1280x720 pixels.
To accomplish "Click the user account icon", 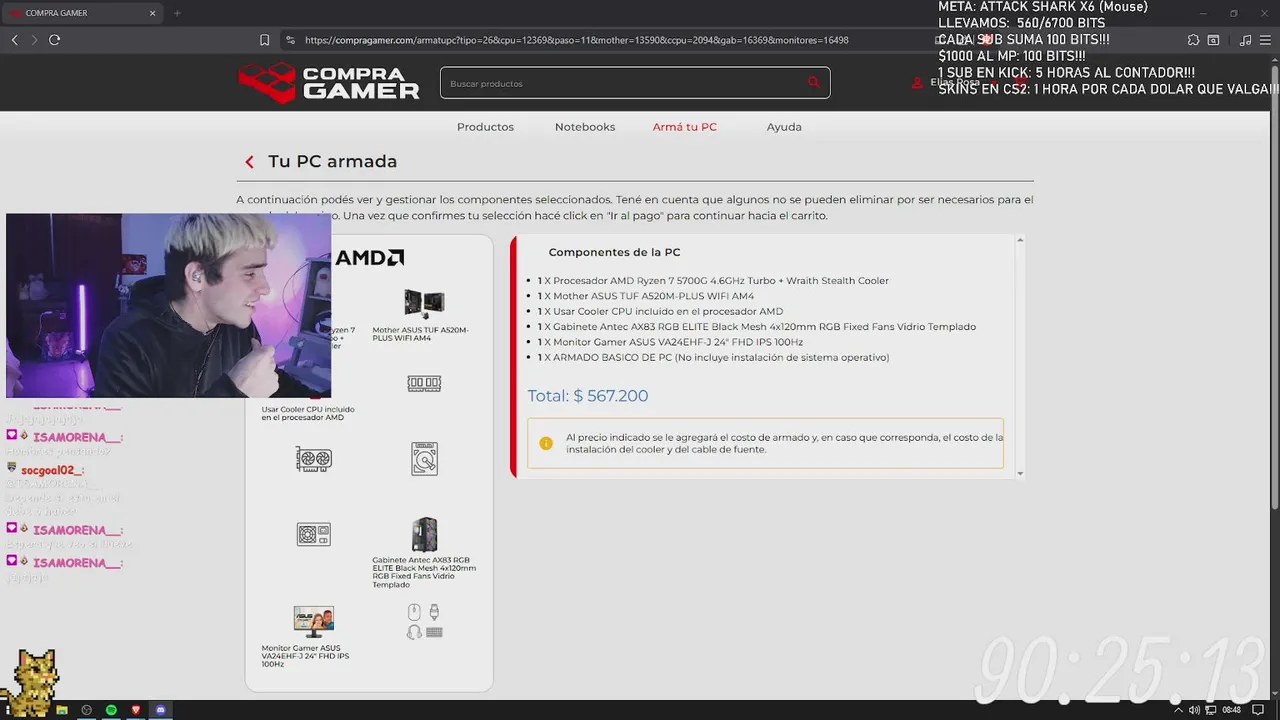I will point(917,83).
